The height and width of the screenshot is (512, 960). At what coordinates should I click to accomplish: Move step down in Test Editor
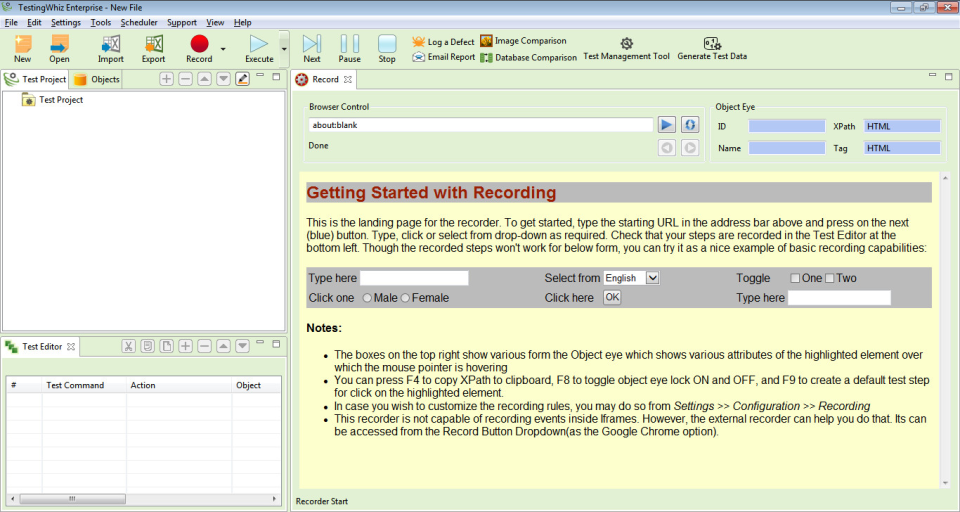pos(242,346)
